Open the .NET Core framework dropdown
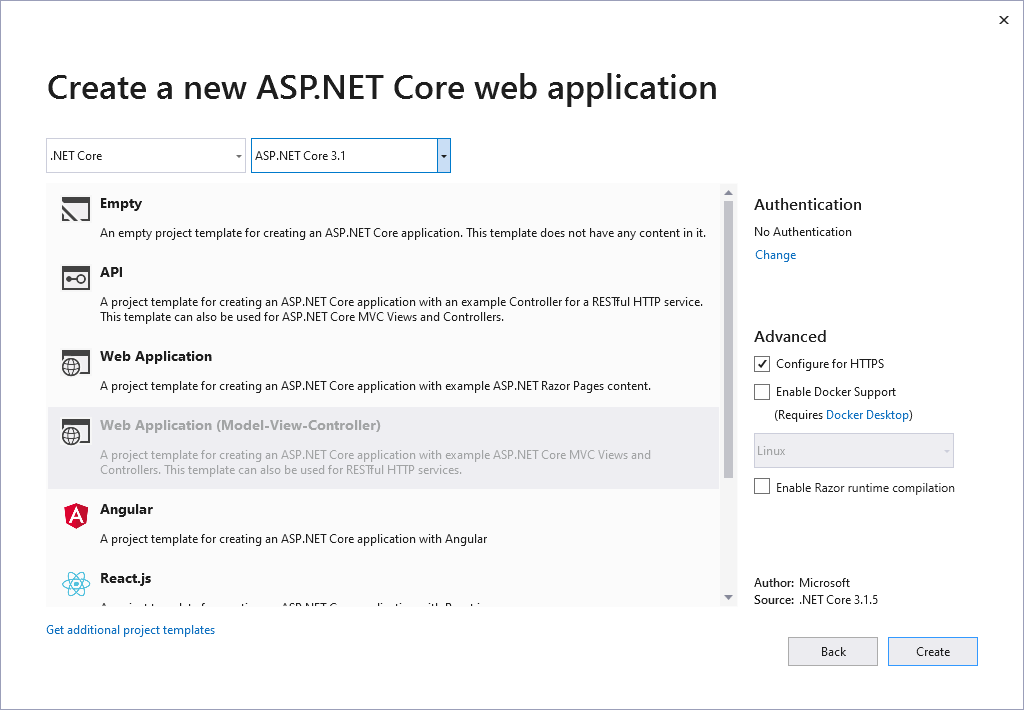This screenshot has width=1024, height=710. tap(146, 156)
